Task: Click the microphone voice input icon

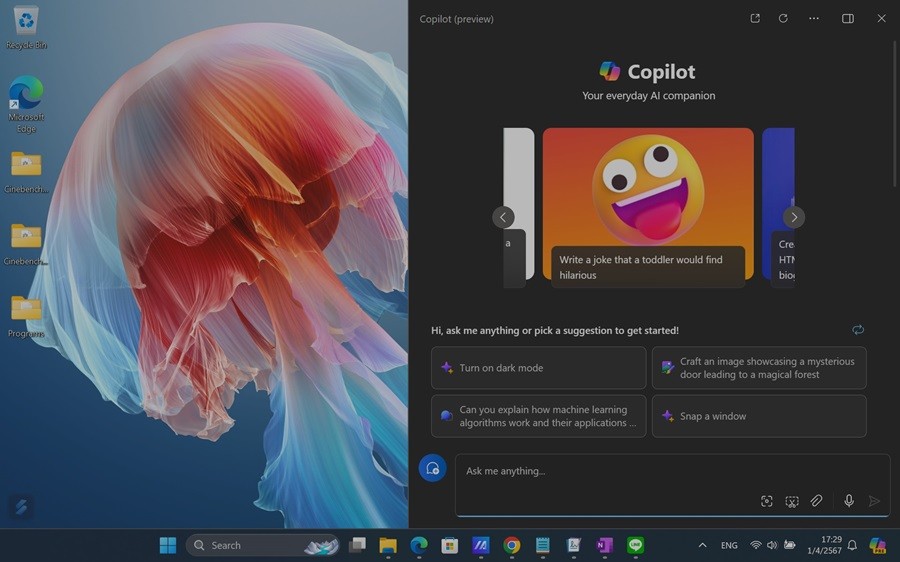Action: pyautogui.click(x=848, y=501)
